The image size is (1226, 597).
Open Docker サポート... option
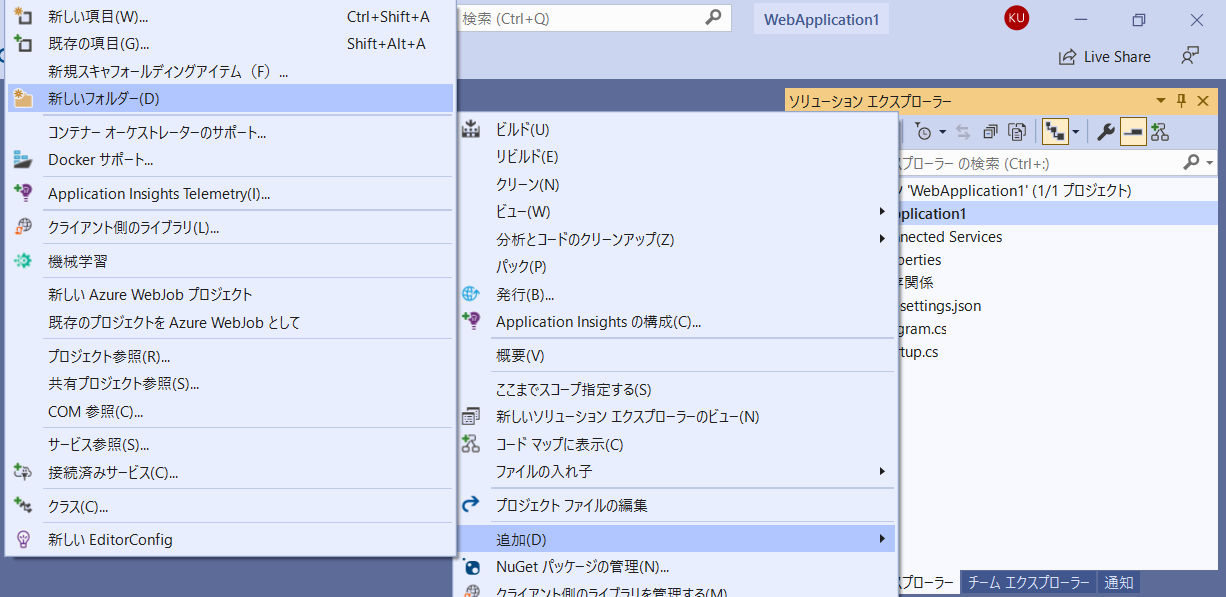click(x=230, y=159)
